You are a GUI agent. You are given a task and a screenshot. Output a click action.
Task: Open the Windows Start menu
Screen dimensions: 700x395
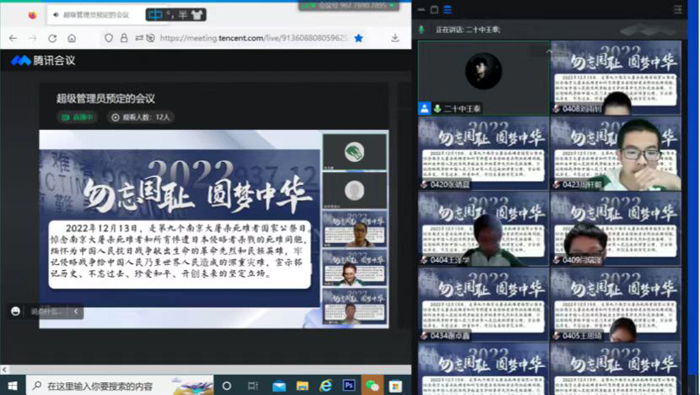[12, 386]
